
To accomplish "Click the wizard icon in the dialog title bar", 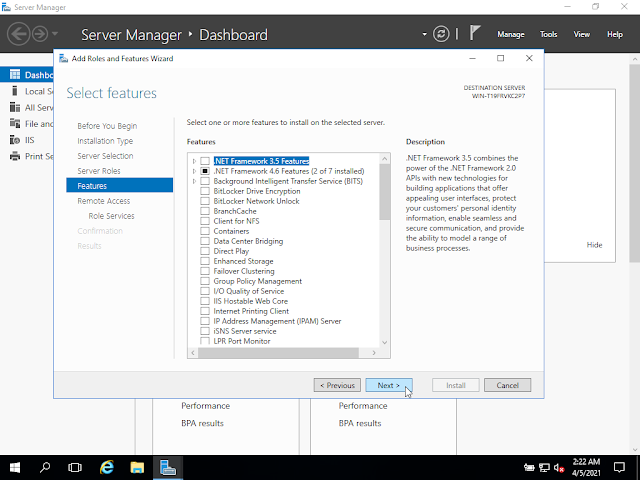I will tap(63, 58).
